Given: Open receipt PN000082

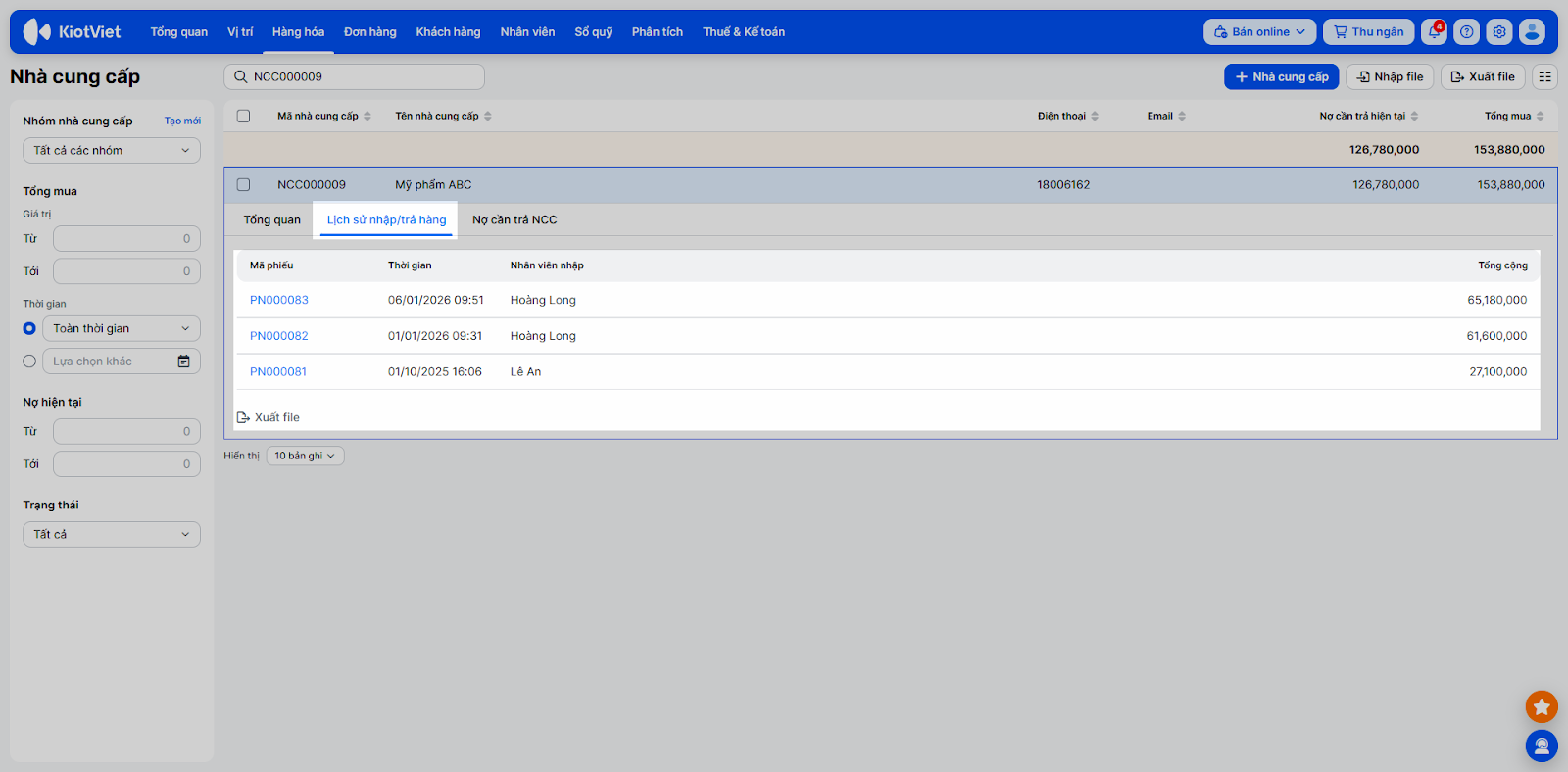Looking at the screenshot, I should (279, 336).
